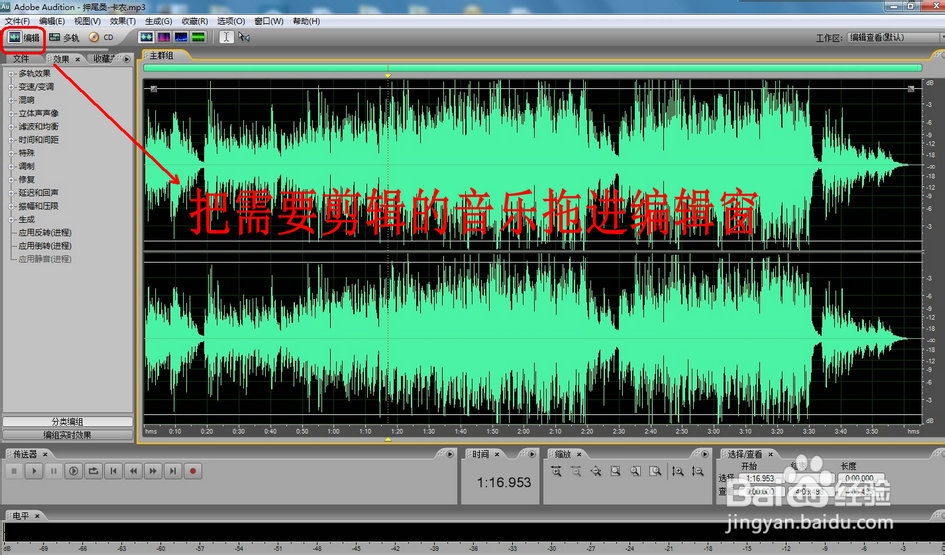Screen dimensions: 945x555
Task: Select spectral pan display icon
Action: (x=181, y=37)
